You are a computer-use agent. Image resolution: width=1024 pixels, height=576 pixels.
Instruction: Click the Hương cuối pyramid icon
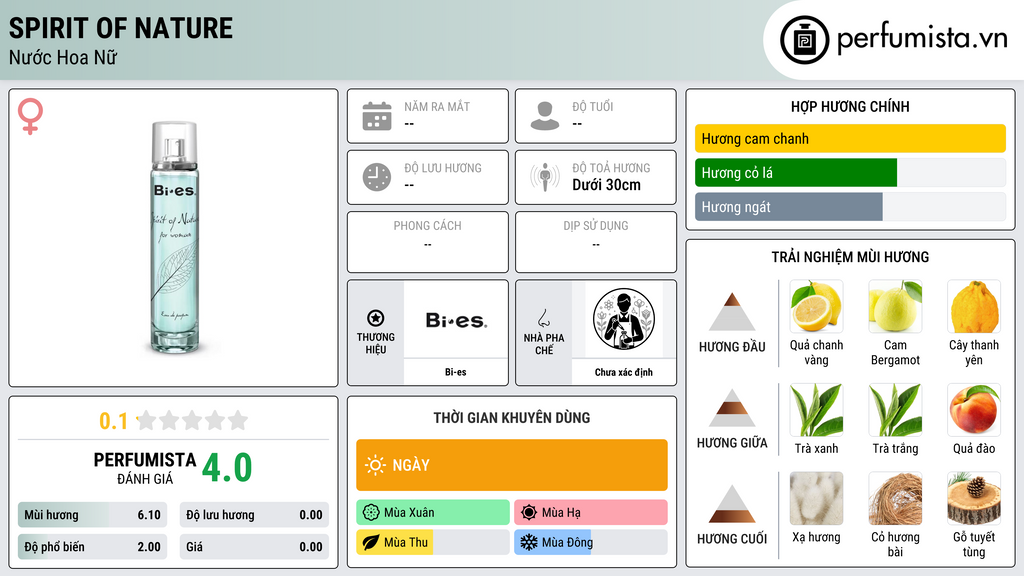pos(732,504)
